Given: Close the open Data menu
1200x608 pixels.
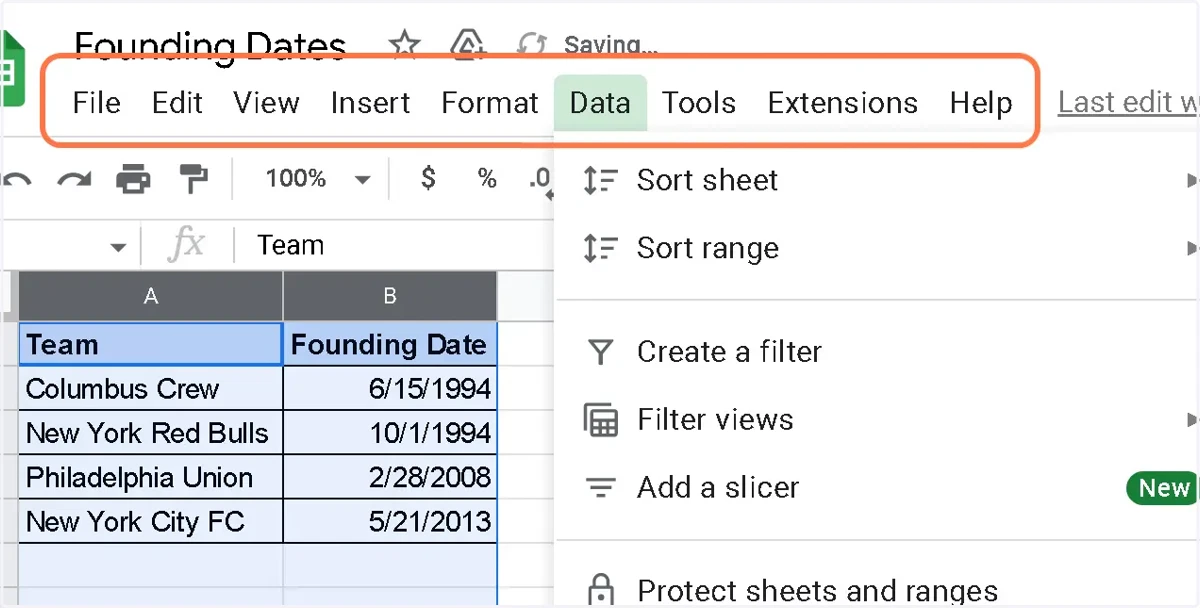Looking at the screenshot, I should coord(600,103).
